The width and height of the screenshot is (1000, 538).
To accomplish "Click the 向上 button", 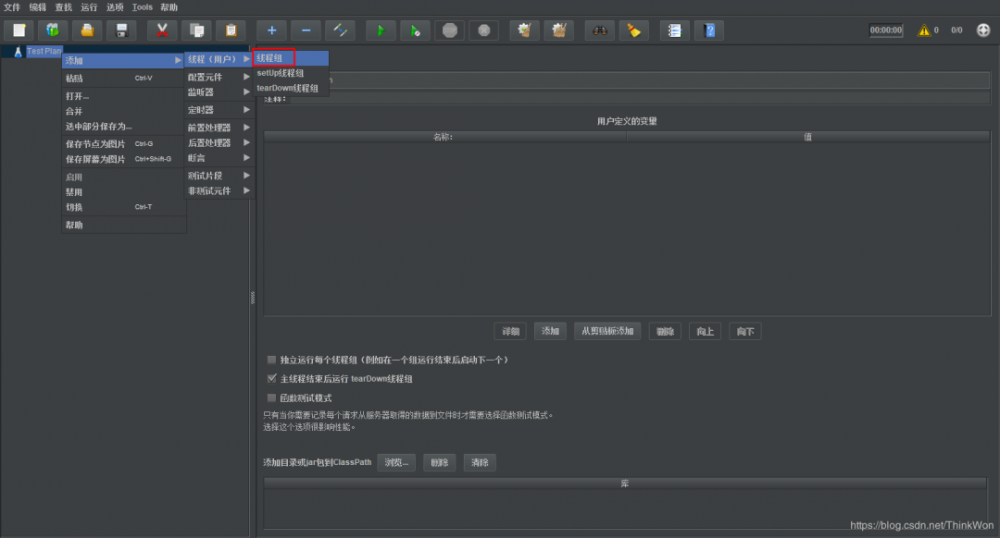I will tap(705, 331).
